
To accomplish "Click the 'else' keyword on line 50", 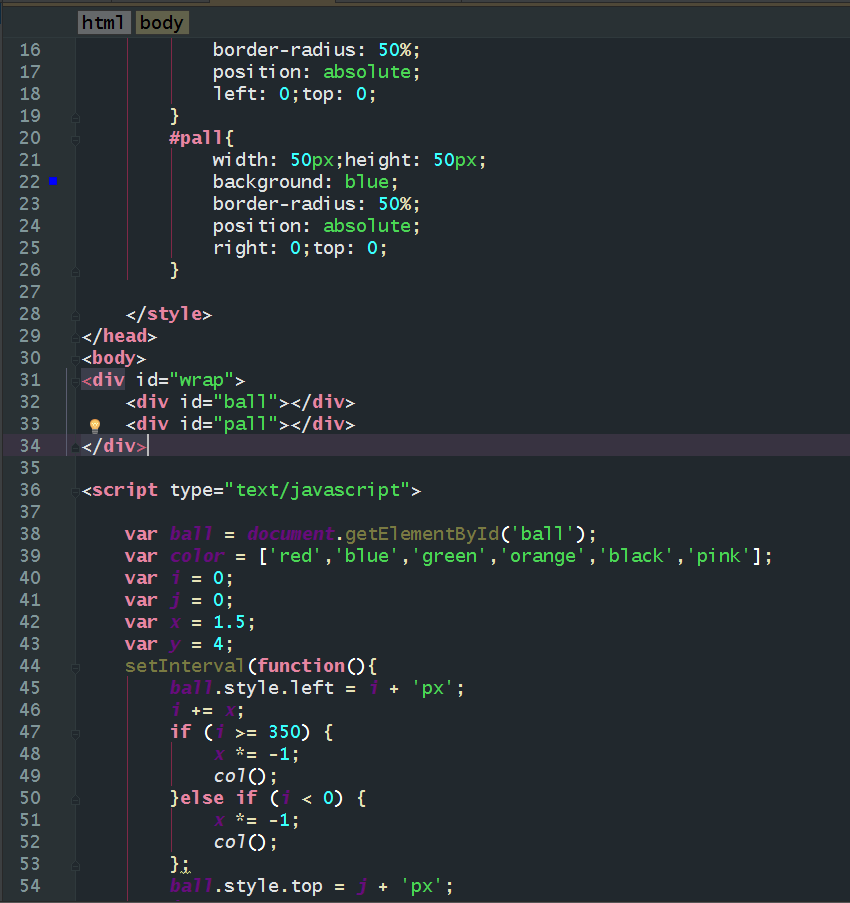I will pyautogui.click(x=202, y=798).
